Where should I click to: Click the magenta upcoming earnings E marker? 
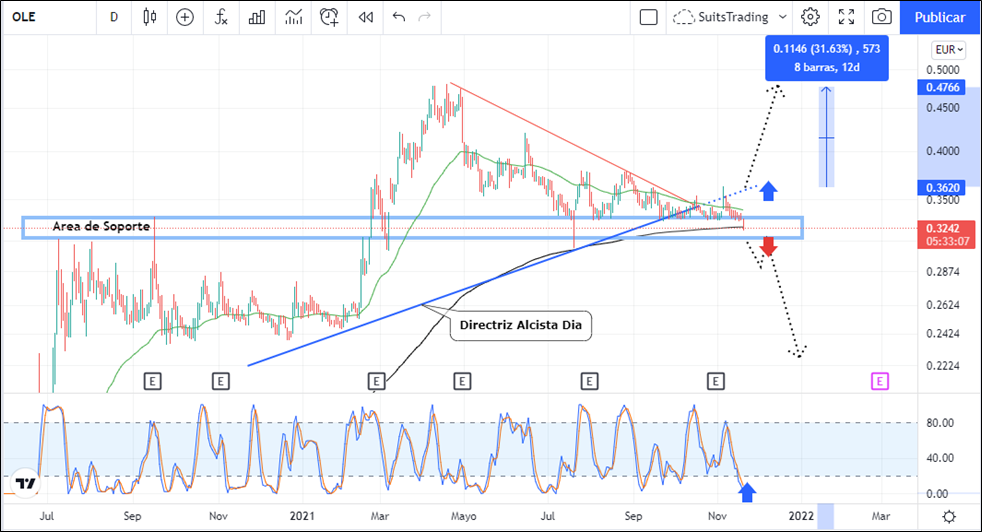coord(879,380)
